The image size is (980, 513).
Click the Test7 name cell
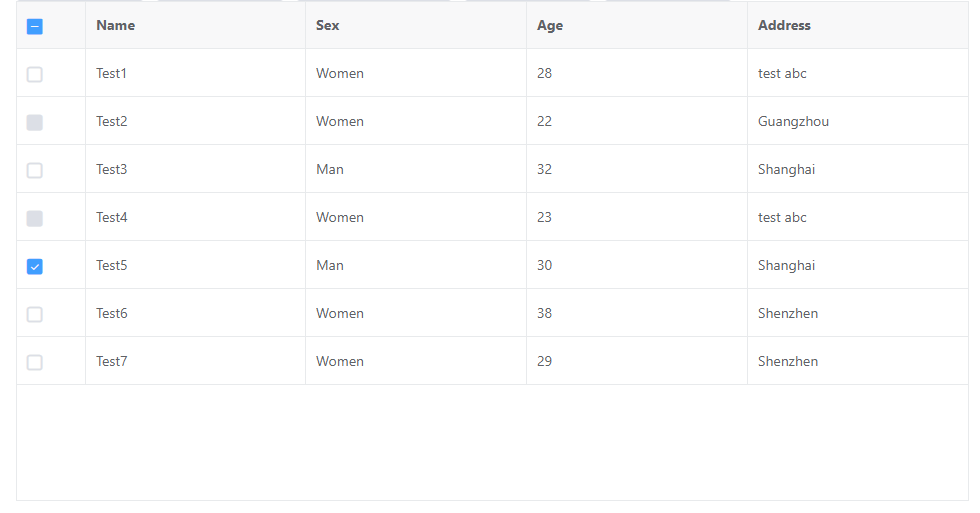pyautogui.click(x=112, y=362)
